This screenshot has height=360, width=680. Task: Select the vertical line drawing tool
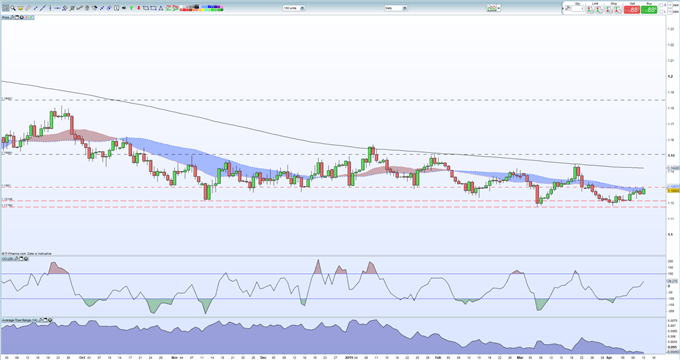50,8
